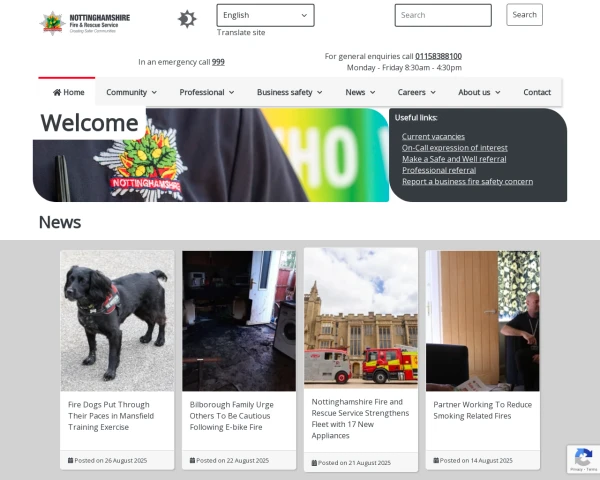600x480 pixels.
Task: Open the fire engines fleet photo
Action: coord(361,318)
